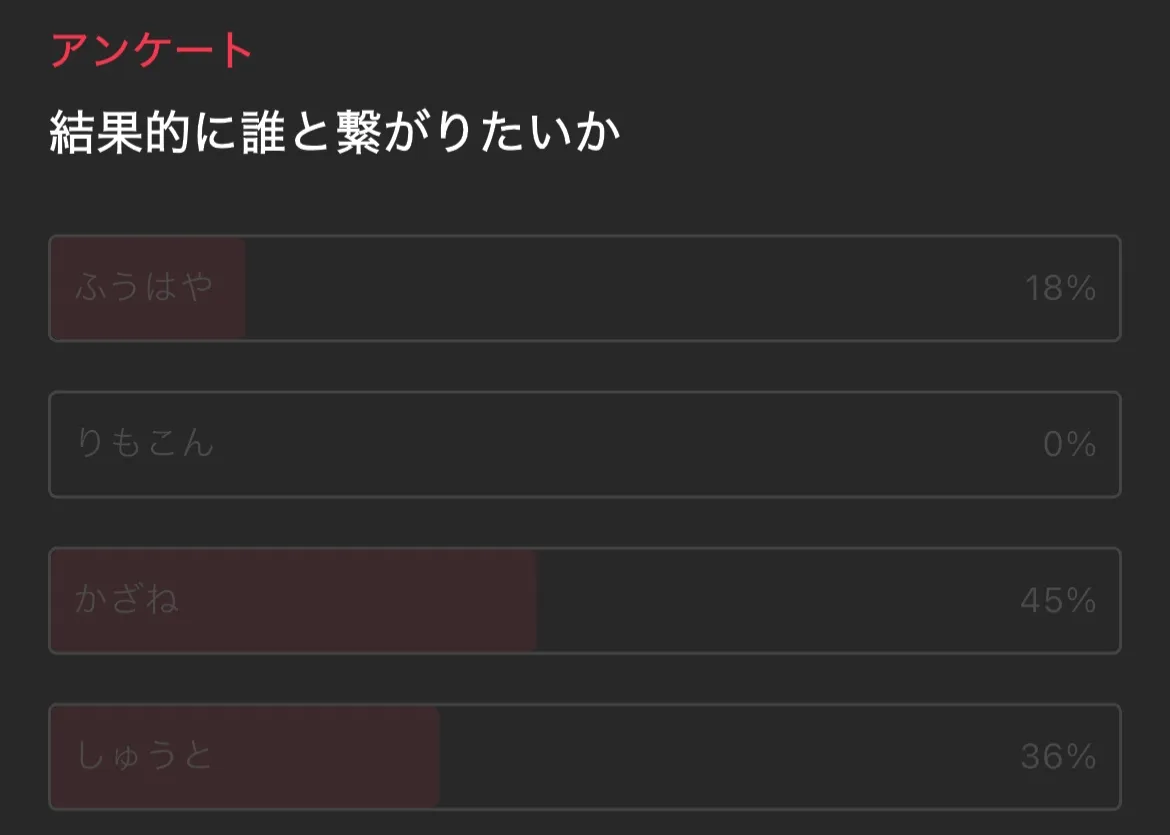Viewport: 1170px width, 835px height.
Task: Tap the かざね label text
Action: (126, 600)
